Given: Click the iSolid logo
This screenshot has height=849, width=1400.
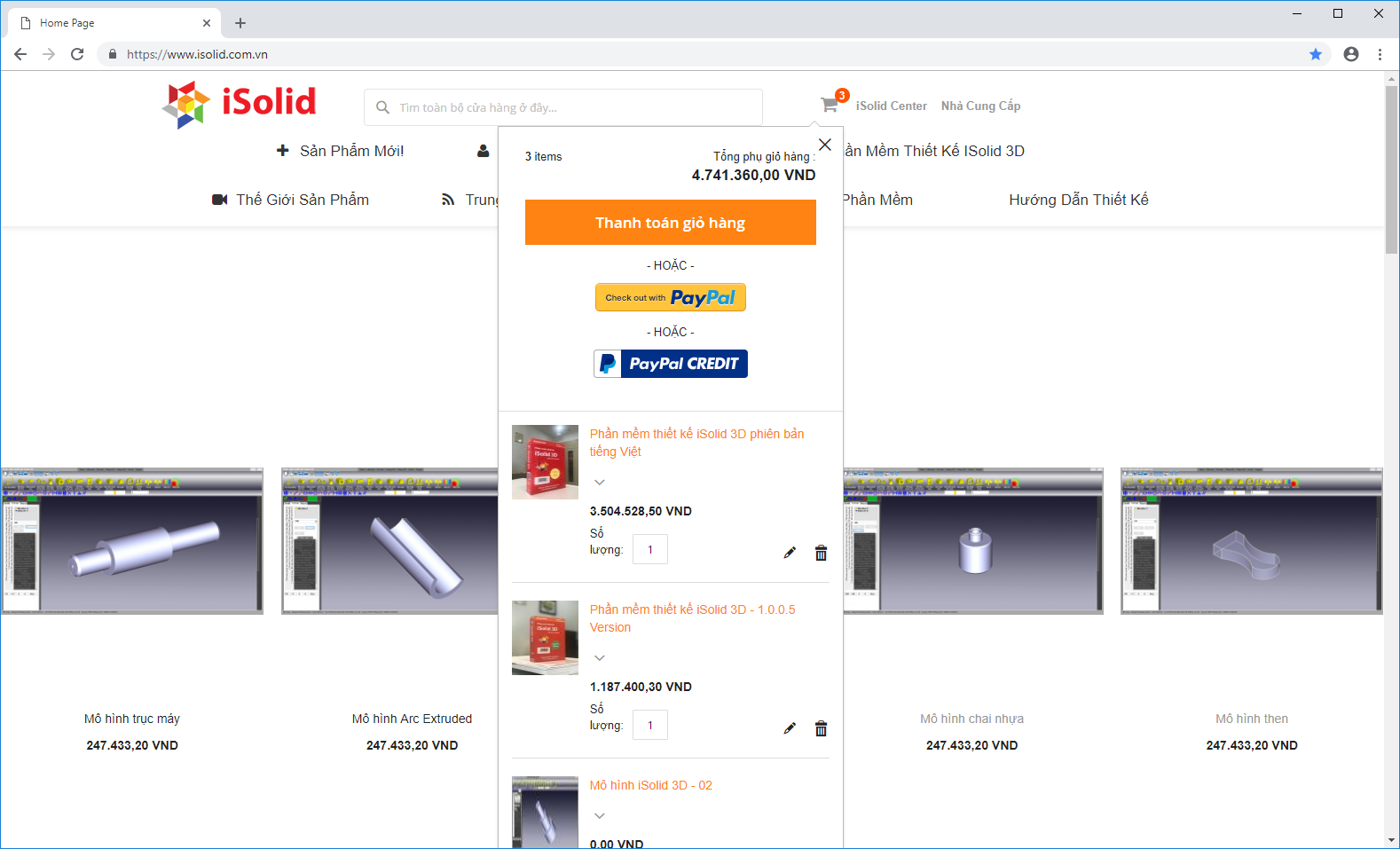Looking at the screenshot, I should pyautogui.click(x=239, y=105).
